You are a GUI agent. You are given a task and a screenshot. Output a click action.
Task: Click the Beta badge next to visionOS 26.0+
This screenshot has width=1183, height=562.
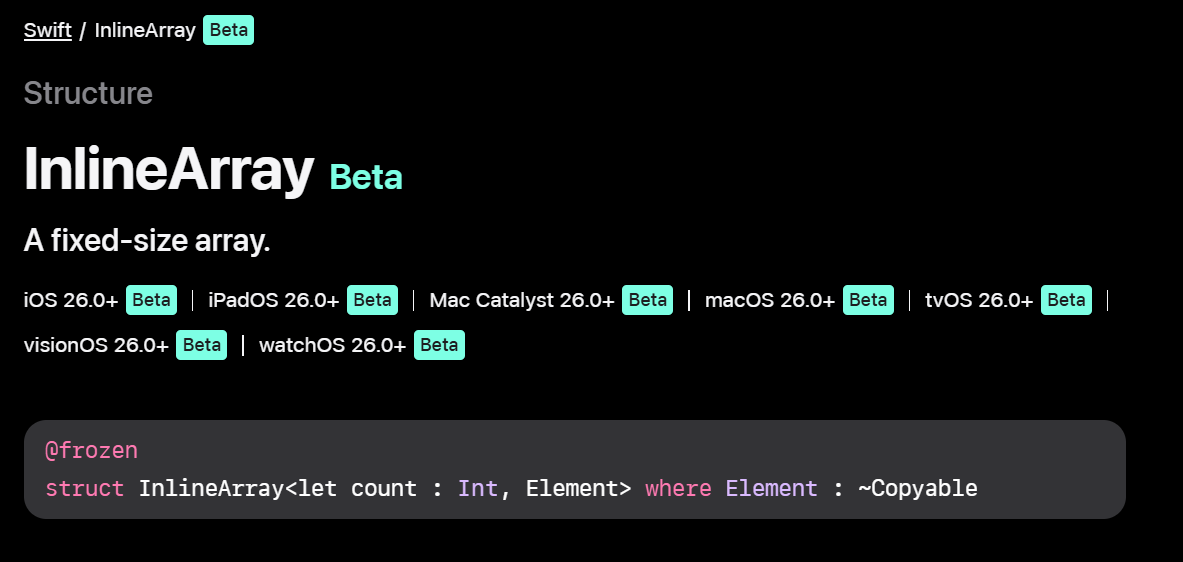click(x=201, y=345)
